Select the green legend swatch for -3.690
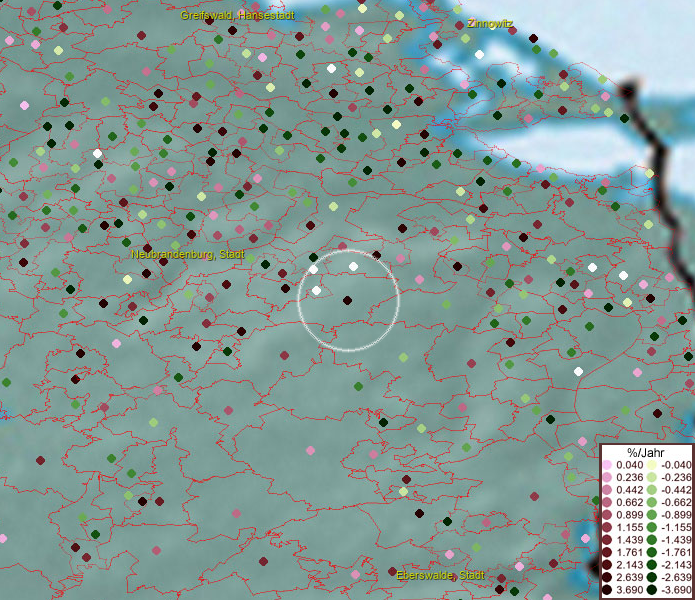This screenshot has width=695, height=600. pyautogui.click(x=652, y=590)
